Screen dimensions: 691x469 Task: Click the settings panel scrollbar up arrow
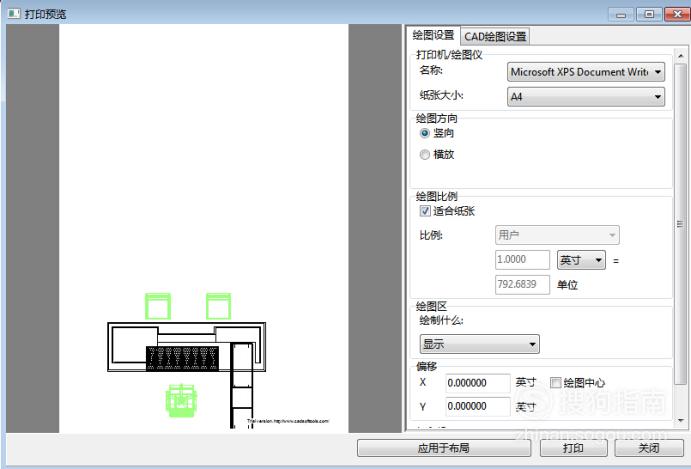(680, 56)
